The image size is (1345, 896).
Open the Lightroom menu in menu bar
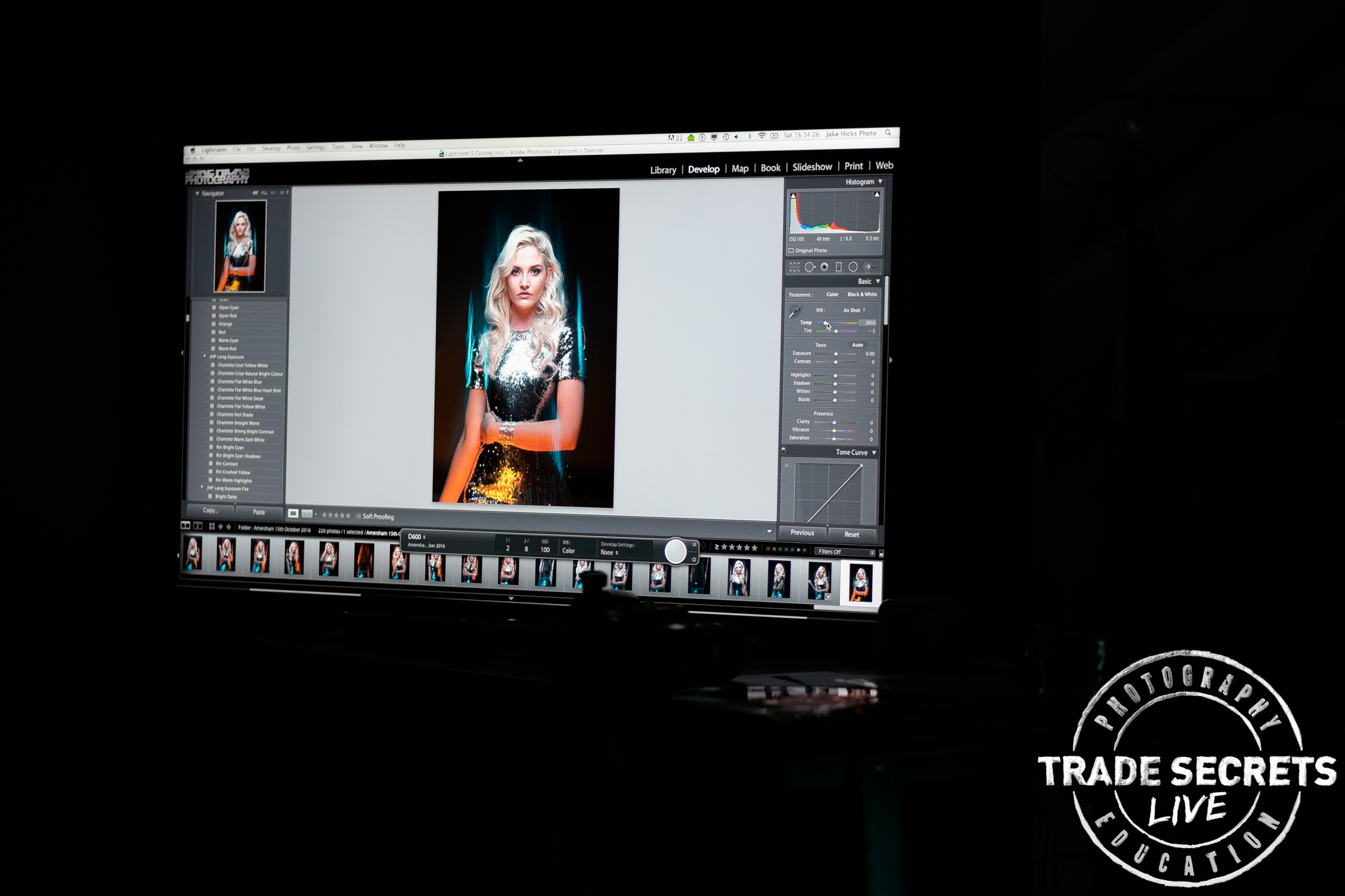coord(213,150)
